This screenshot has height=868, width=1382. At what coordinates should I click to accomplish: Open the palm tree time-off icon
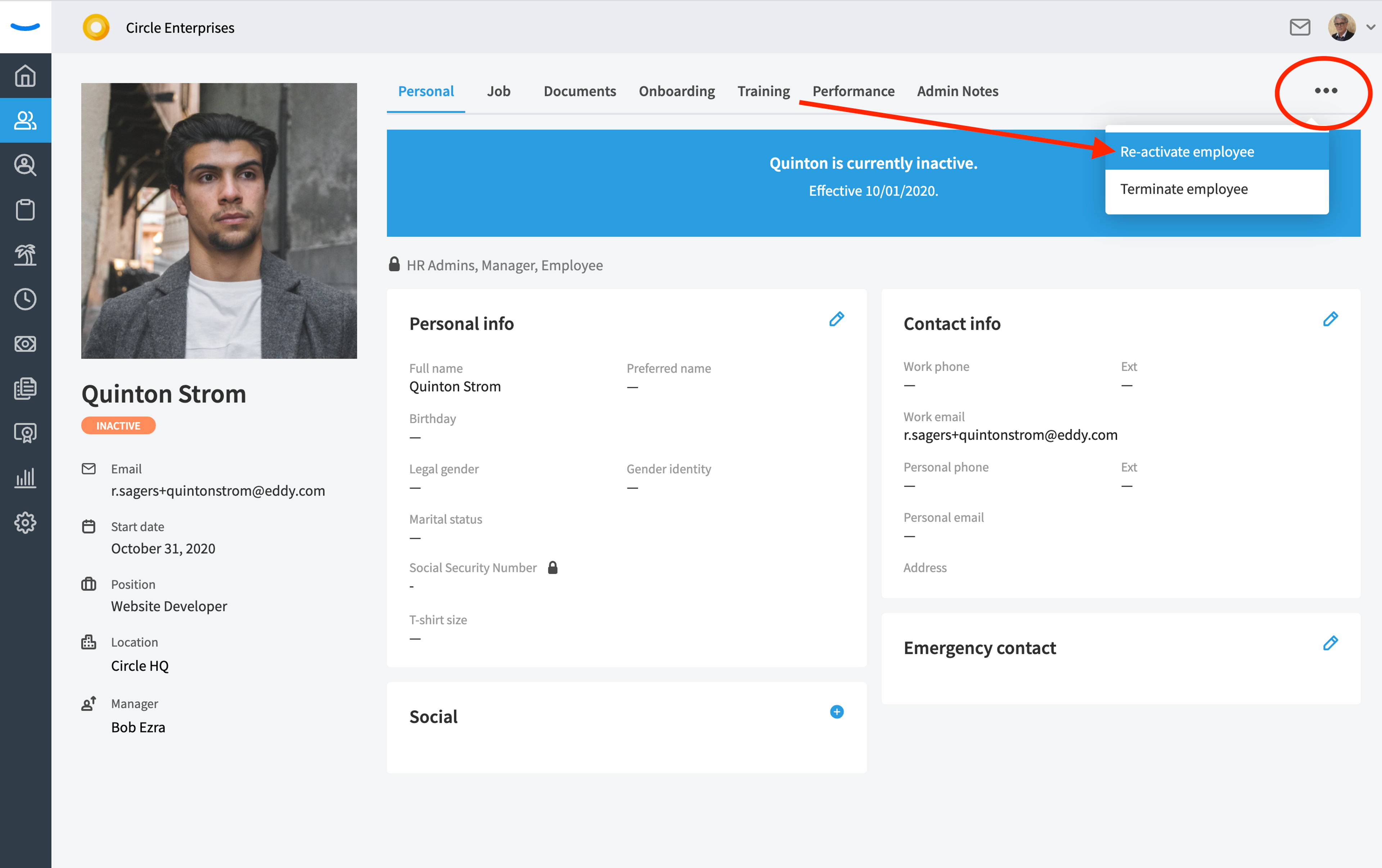click(25, 254)
